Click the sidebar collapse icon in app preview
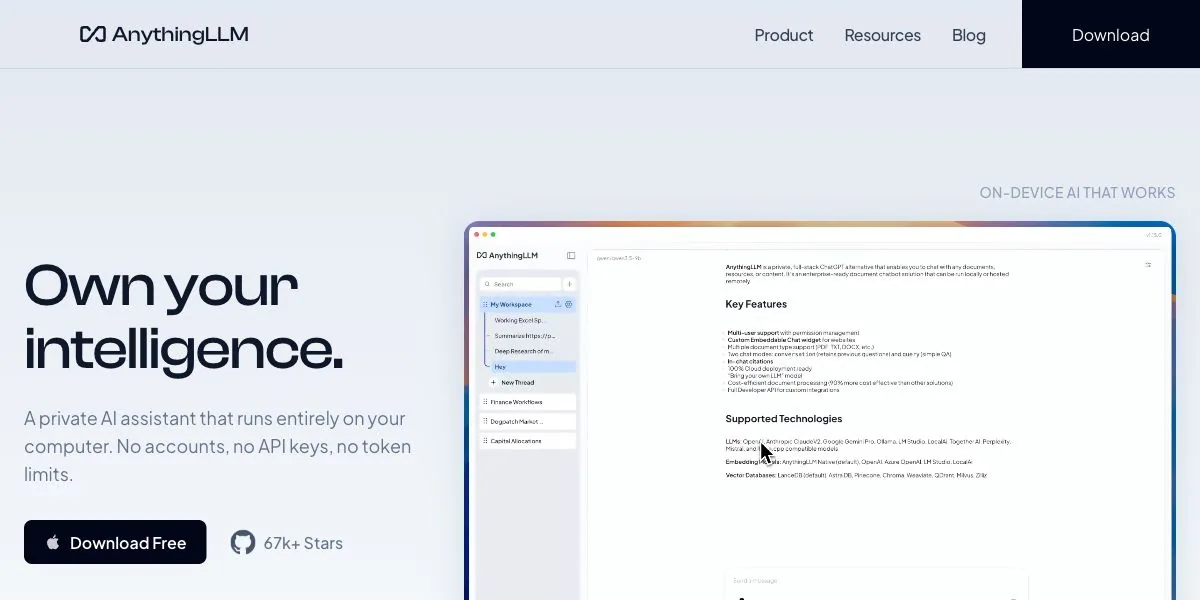 click(x=571, y=255)
